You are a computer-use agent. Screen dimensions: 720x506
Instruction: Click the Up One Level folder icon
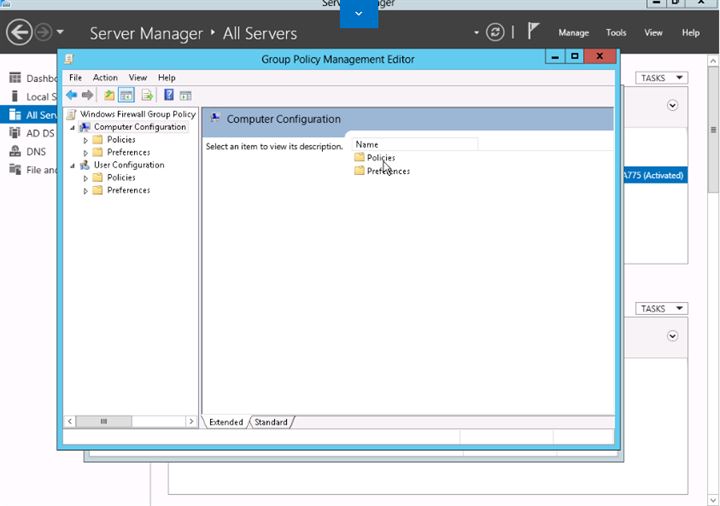click(x=109, y=95)
